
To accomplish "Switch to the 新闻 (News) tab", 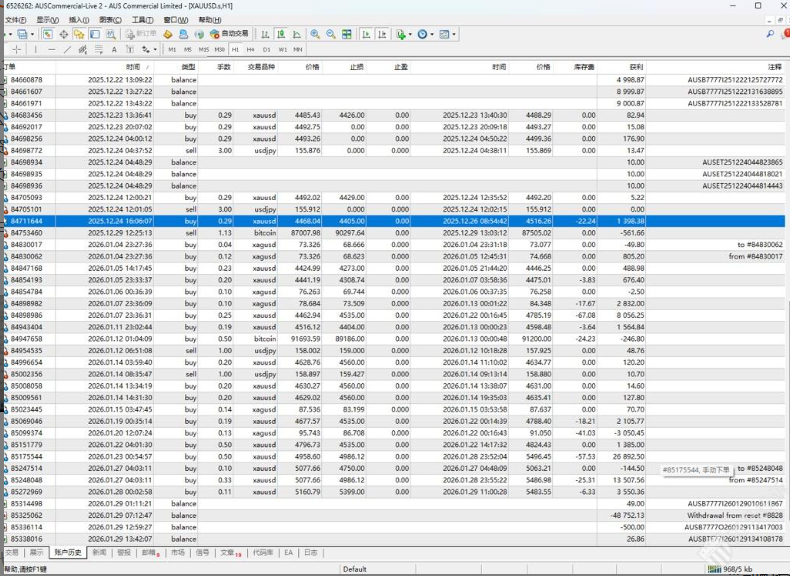I will 99,552.
